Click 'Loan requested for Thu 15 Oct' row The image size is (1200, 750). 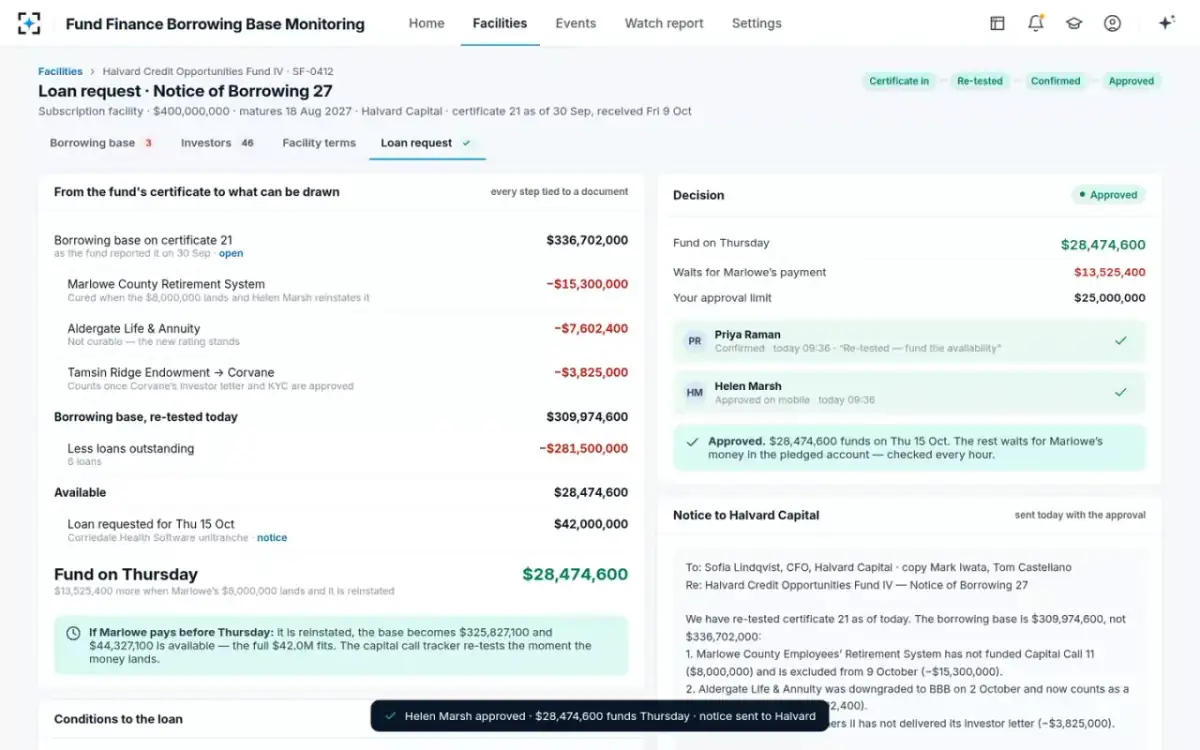(341, 530)
